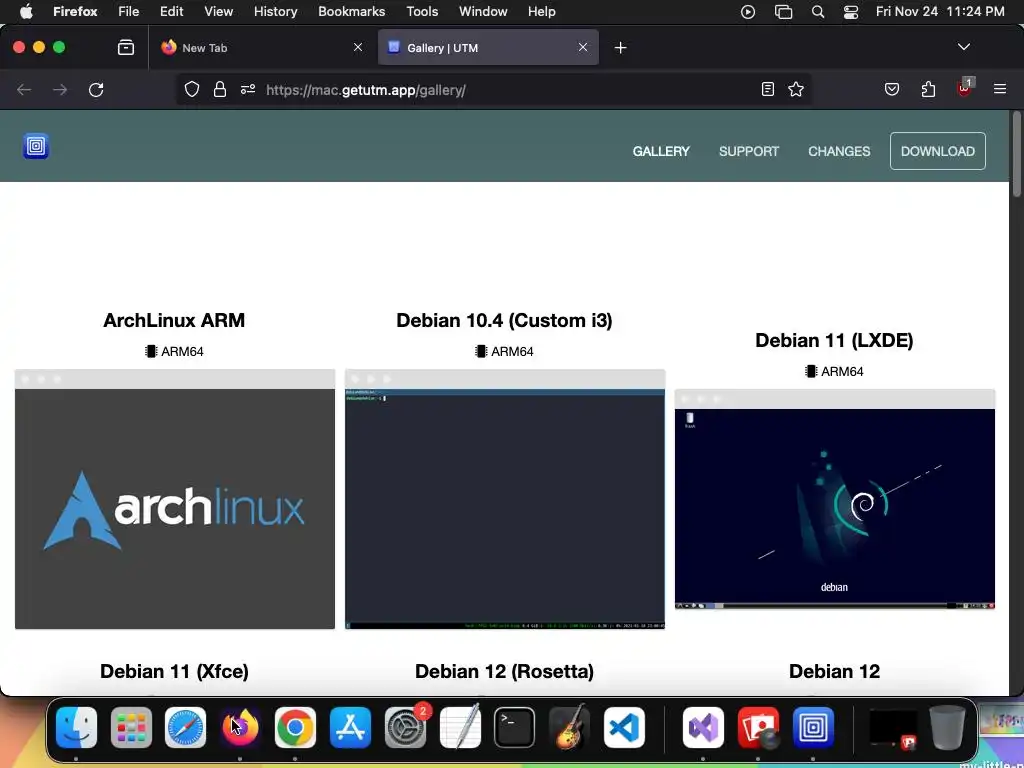This screenshot has width=1024, height=768.
Task: Open Google Chrome from the Dock
Action: (295, 727)
